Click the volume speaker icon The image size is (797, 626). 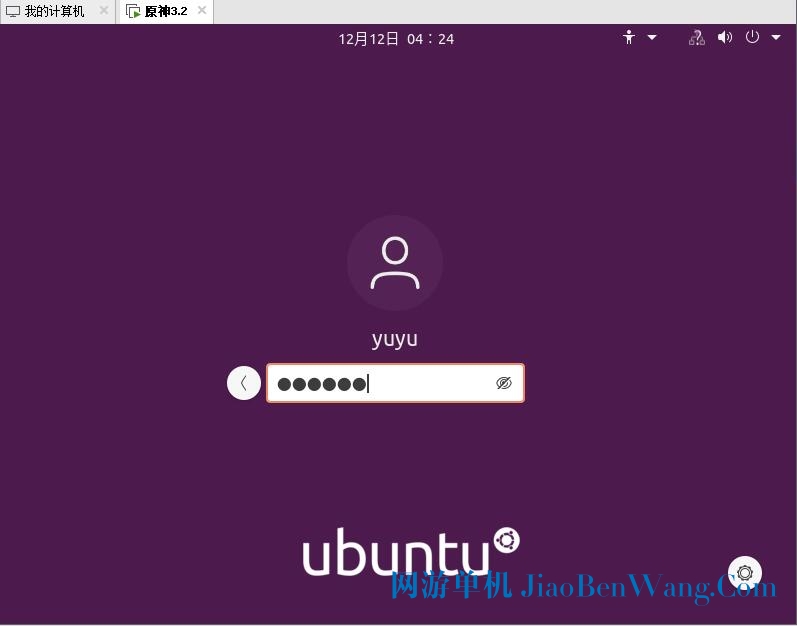725,38
